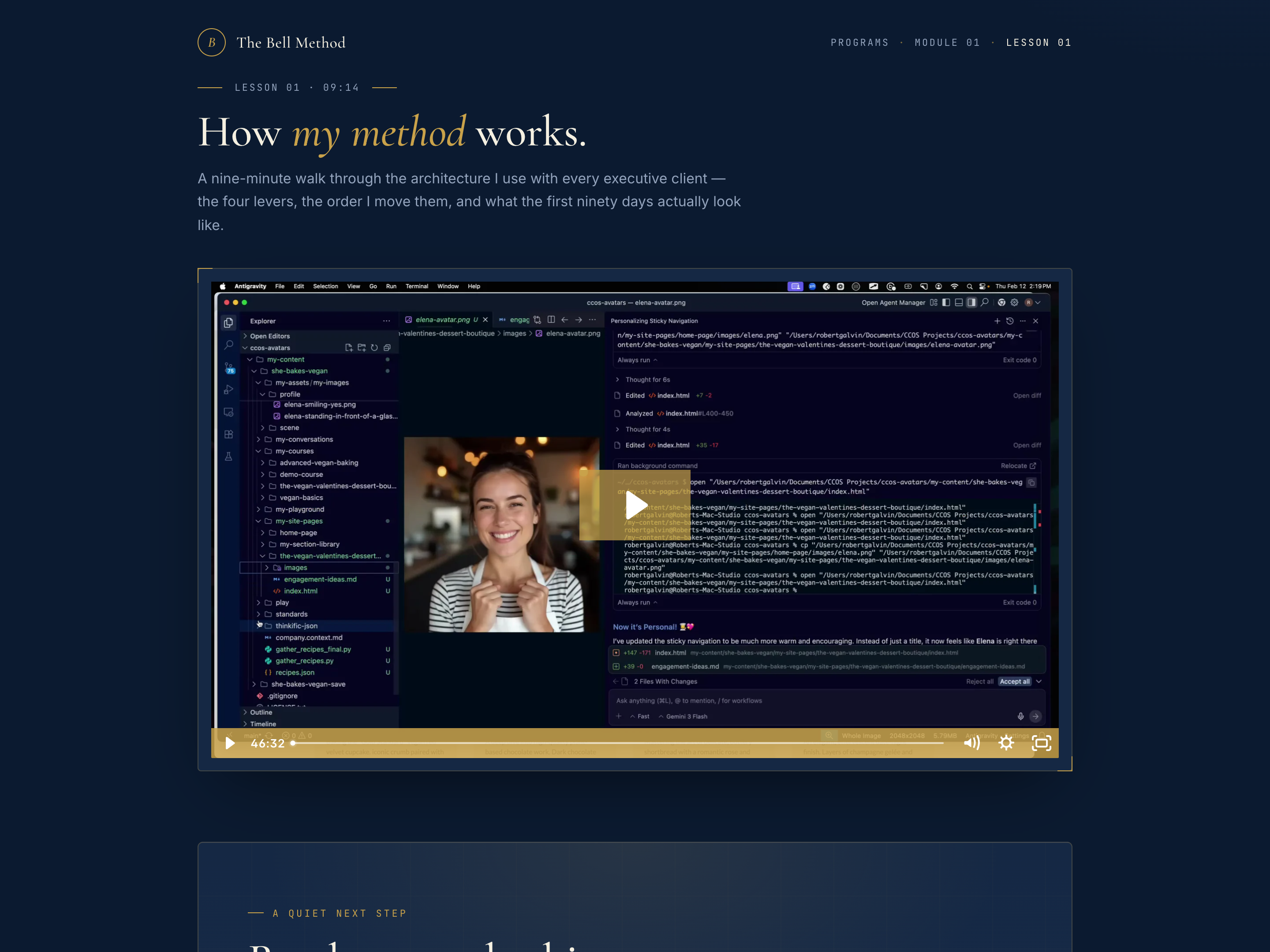1270x952 pixels.
Task: Click the Accept all button
Action: [x=1015, y=681]
